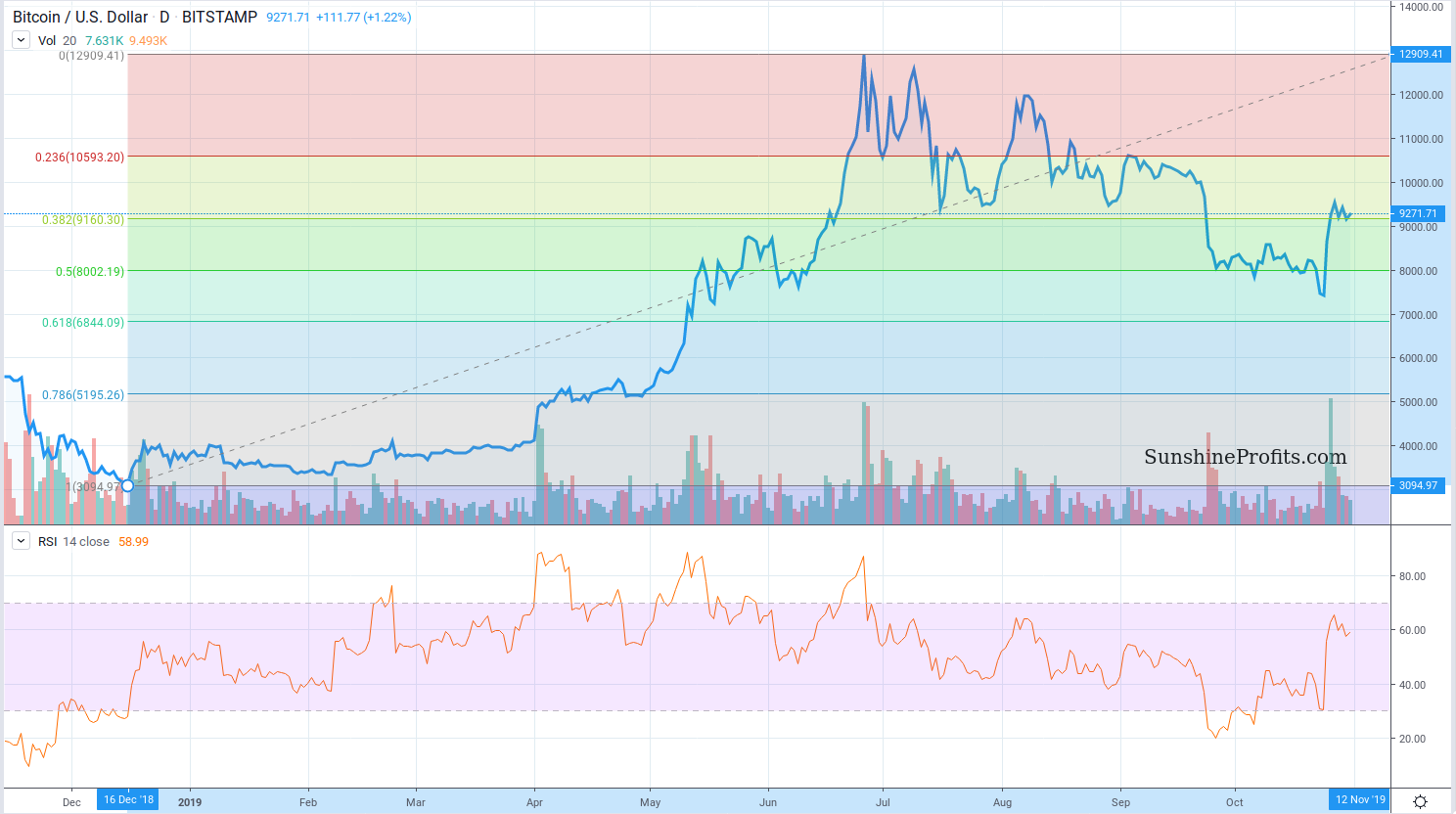Click the RSI value 58.99
The width and height of the screenshot is (1456, 814).
(133, 541)
